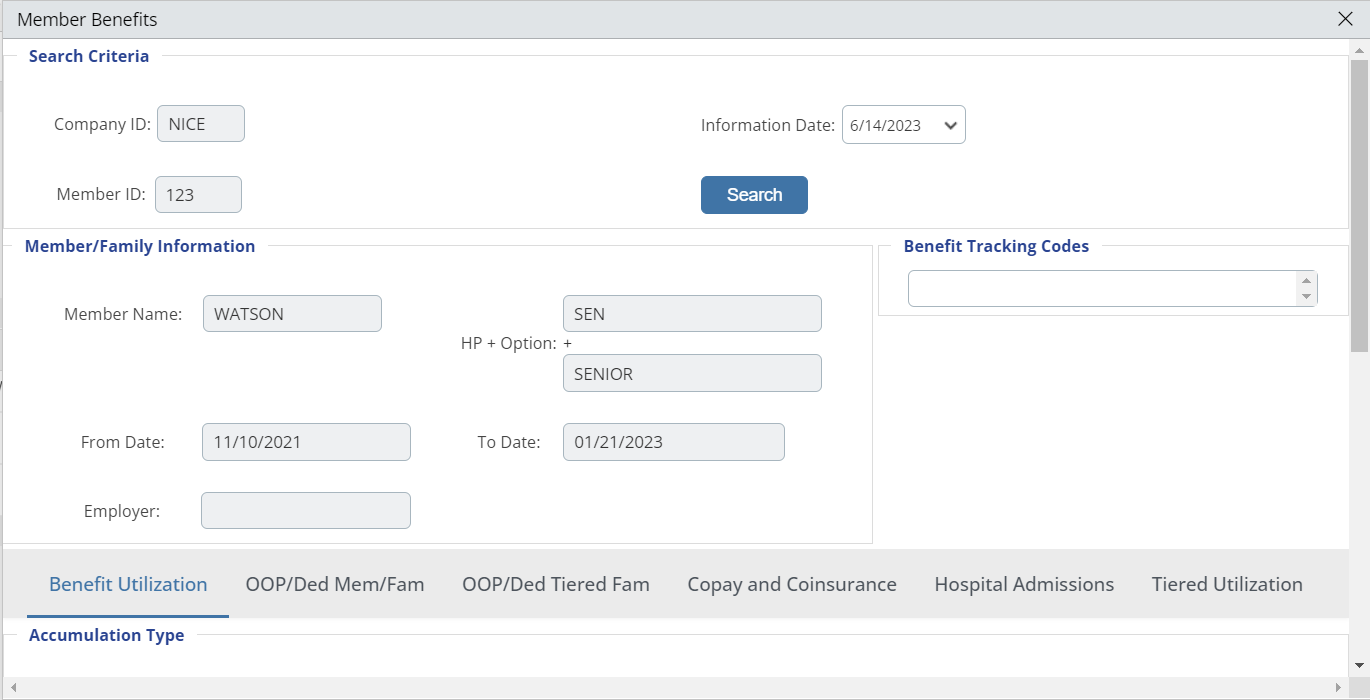Click the Search button
The height and width of the screenshot is (700, 1370).
click(754, 195)
